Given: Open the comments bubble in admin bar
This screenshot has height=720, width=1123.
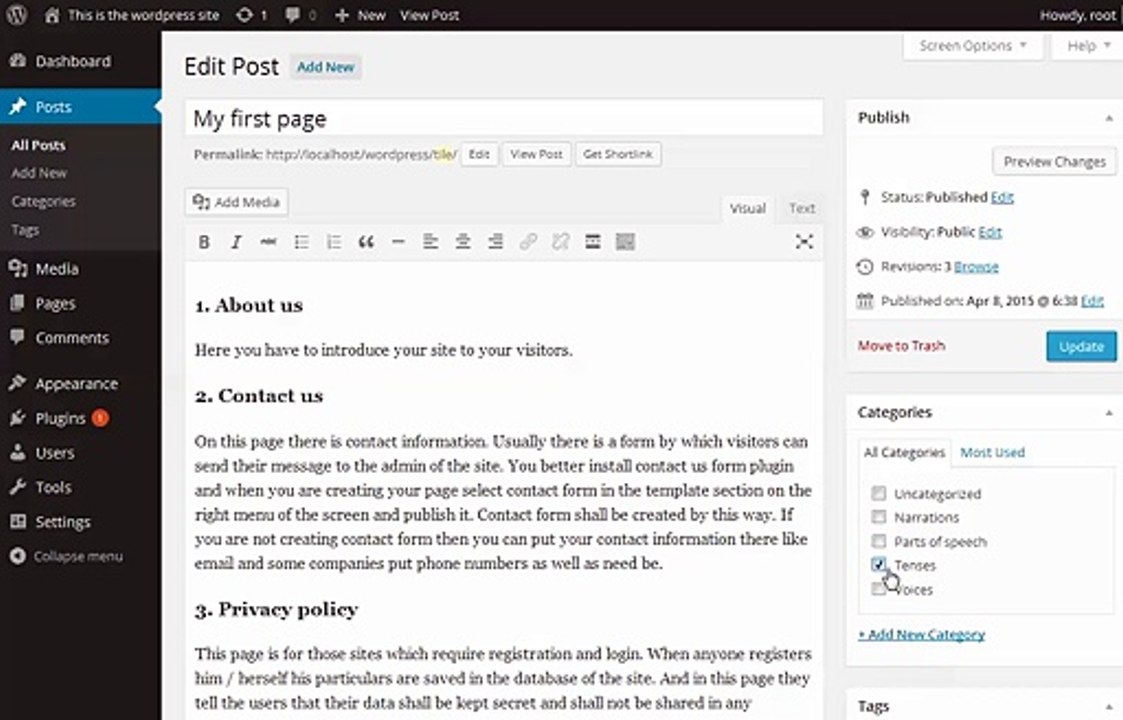Looking at the screenshot, I should click(x=300, y=14).
